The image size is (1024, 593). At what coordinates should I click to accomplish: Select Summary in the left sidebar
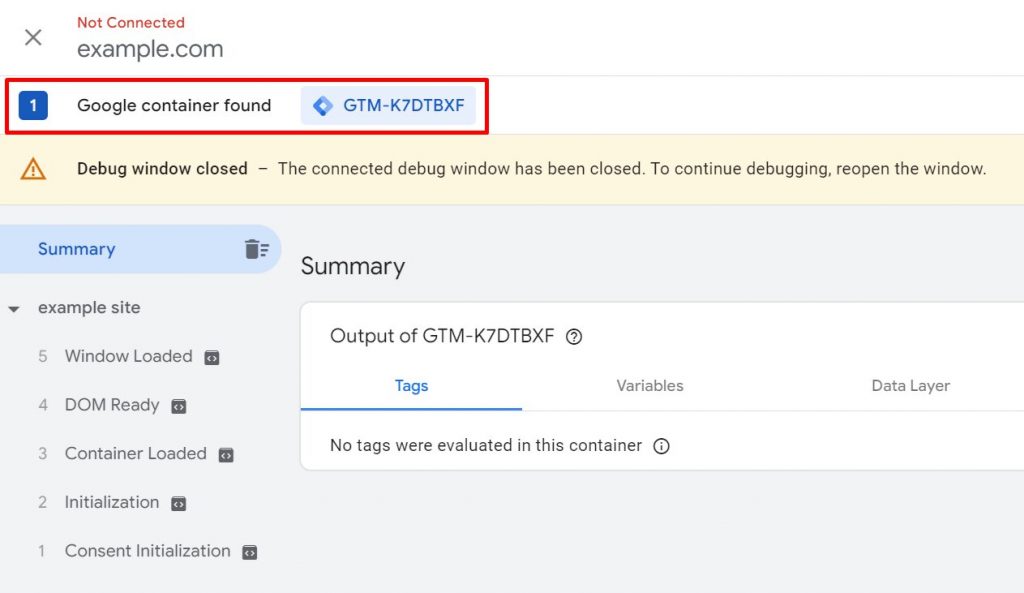click(77, 249)
